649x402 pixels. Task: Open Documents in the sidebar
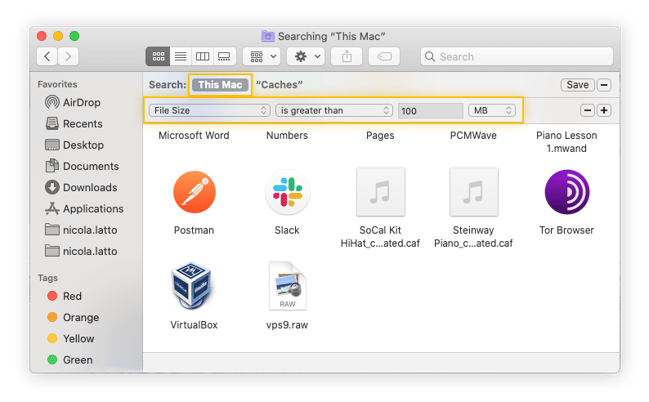tap(82, 166)
